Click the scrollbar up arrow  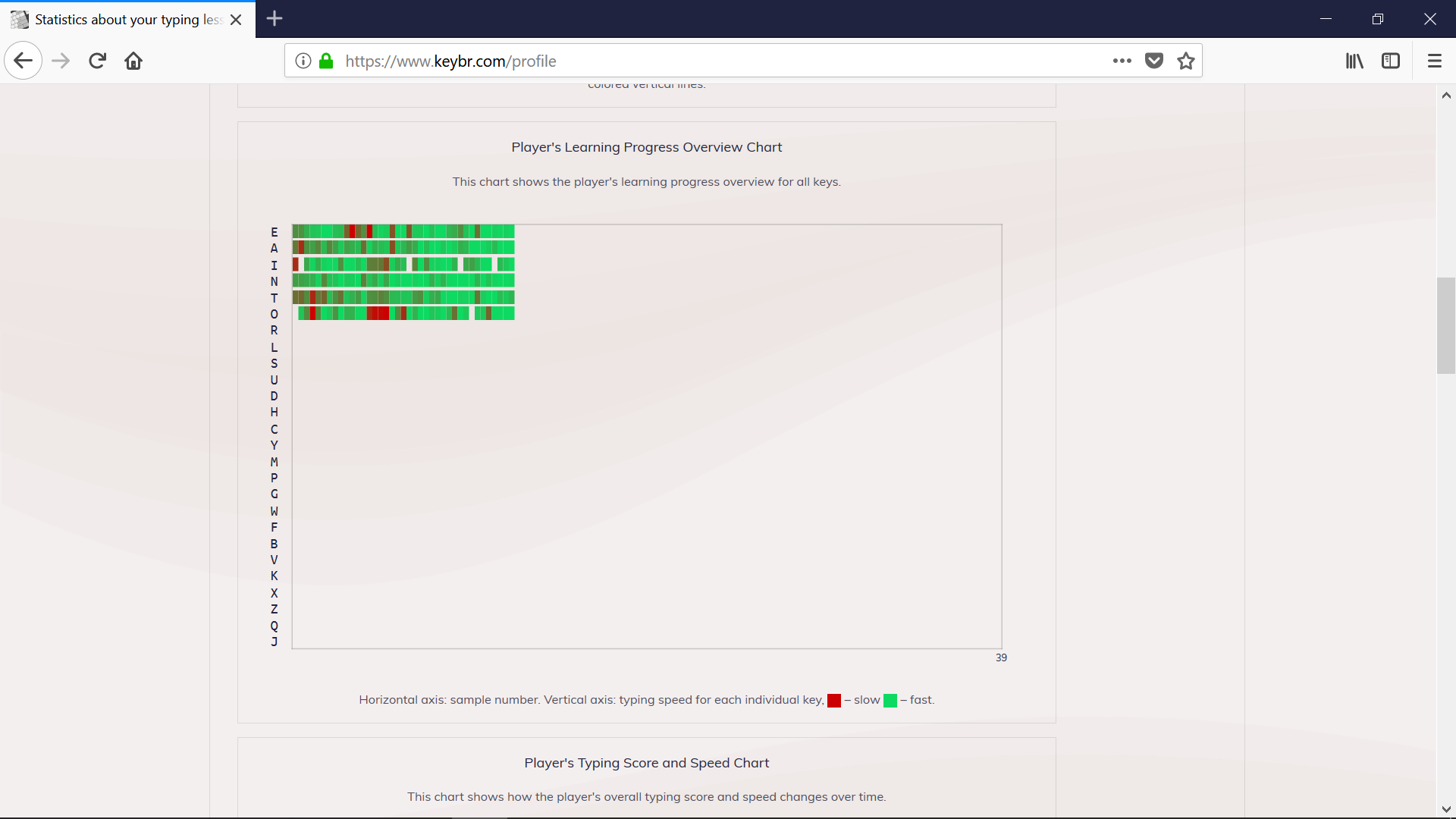(1446, 96)
